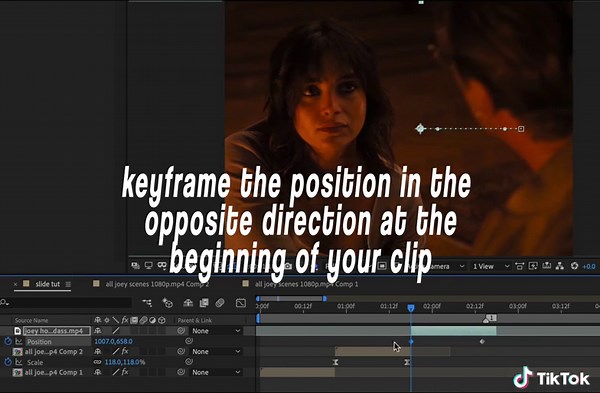Viewport: 600px width, 393px height.
Task: Click the Parent & Link column header
Action: click(194, 320)
